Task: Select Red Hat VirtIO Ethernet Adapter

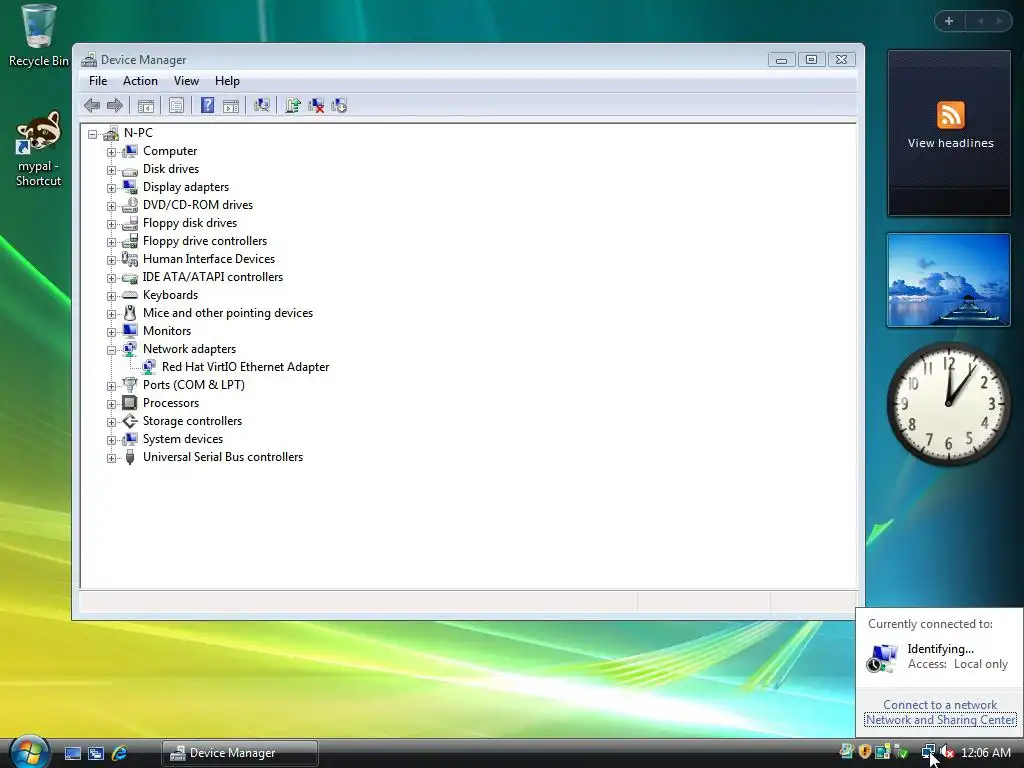Action: click(x=245, y=367)
